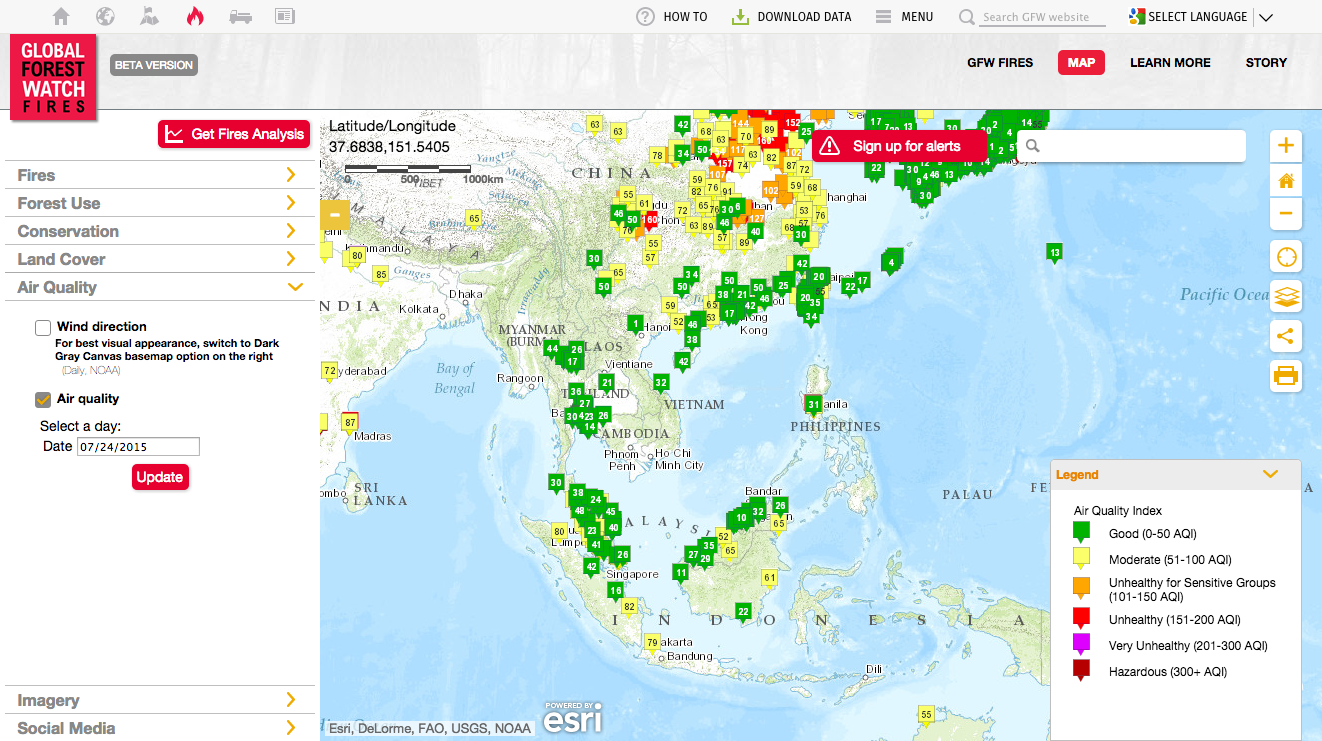The height and width of the screenshot is (741, 1322).
Task: Open the fires flame icon
Action: tap(194, 16)
